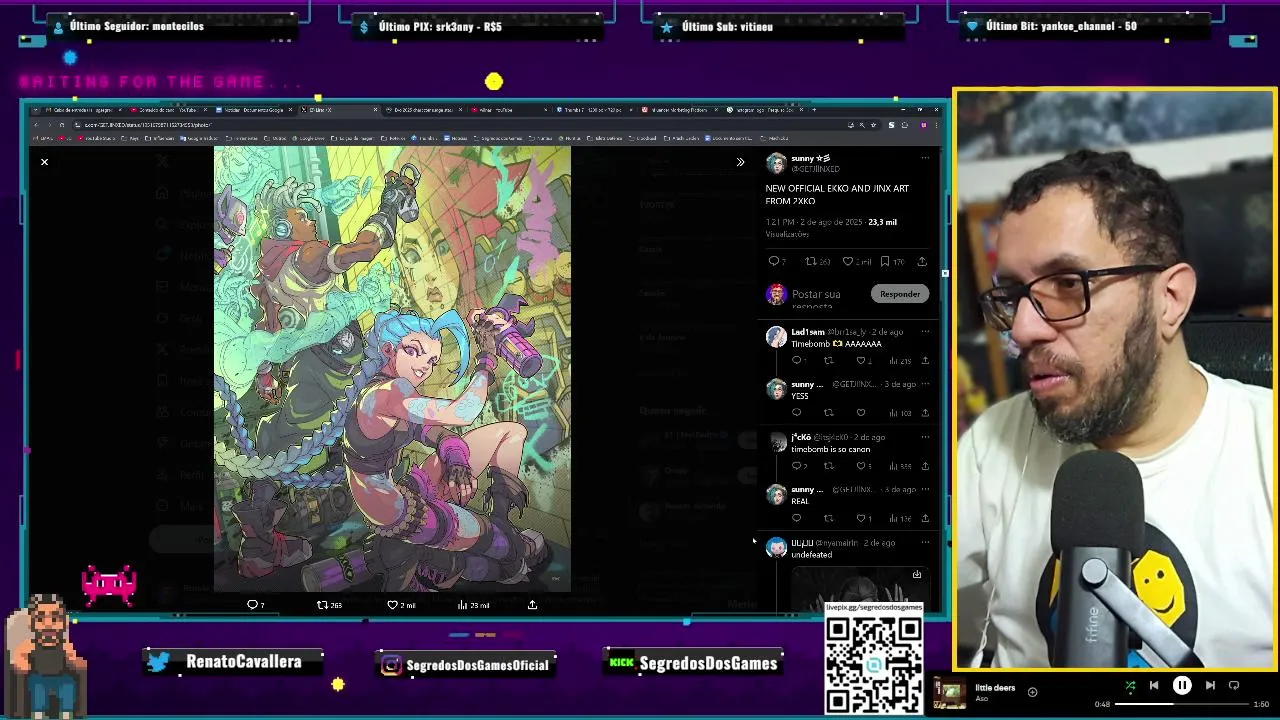Repost the main tweet showing 263 reposts
The width and height of the screenshot is (1280, 720).
811,261
